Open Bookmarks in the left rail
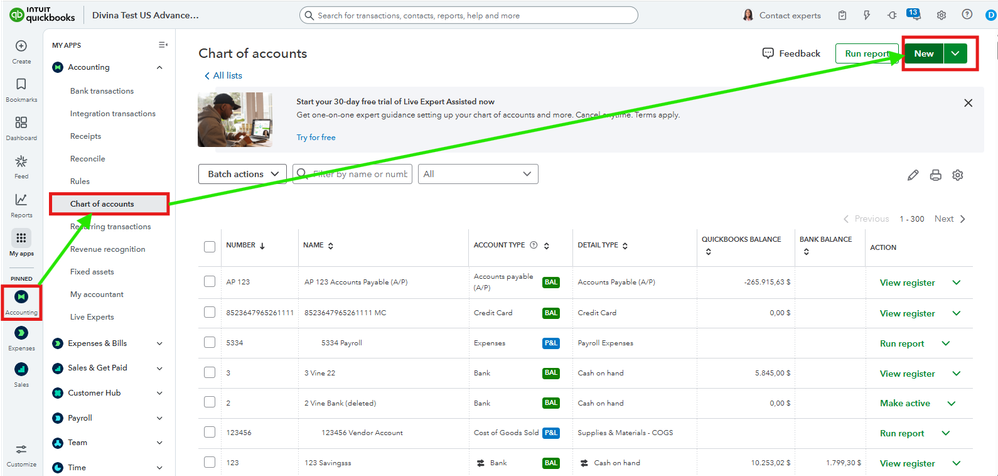The width and height of the screenshot is (998, 476). point(21,85)
